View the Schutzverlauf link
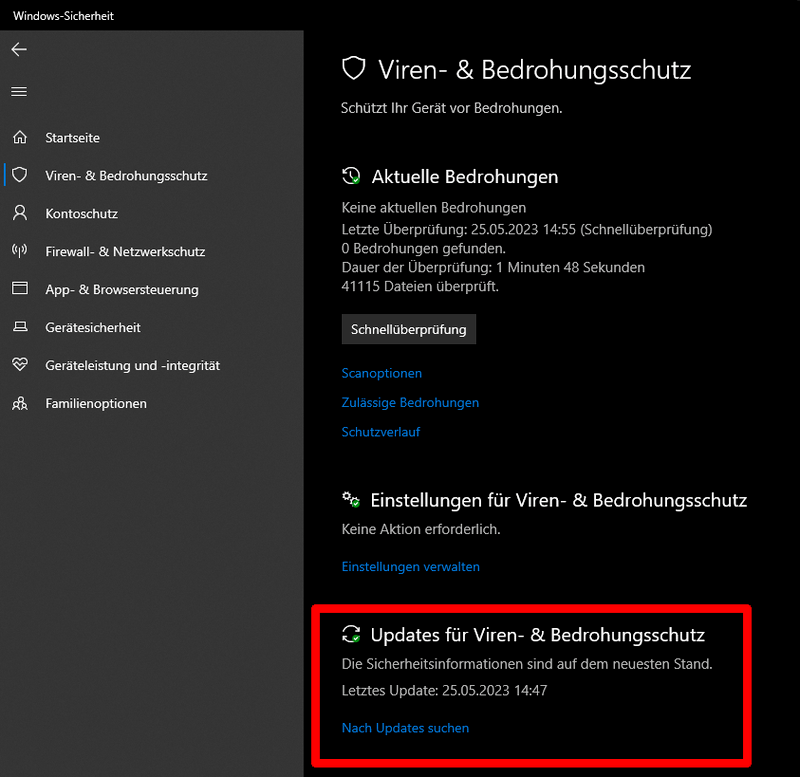The width and height of the screenshot is (800, 777). coord(381,432)
